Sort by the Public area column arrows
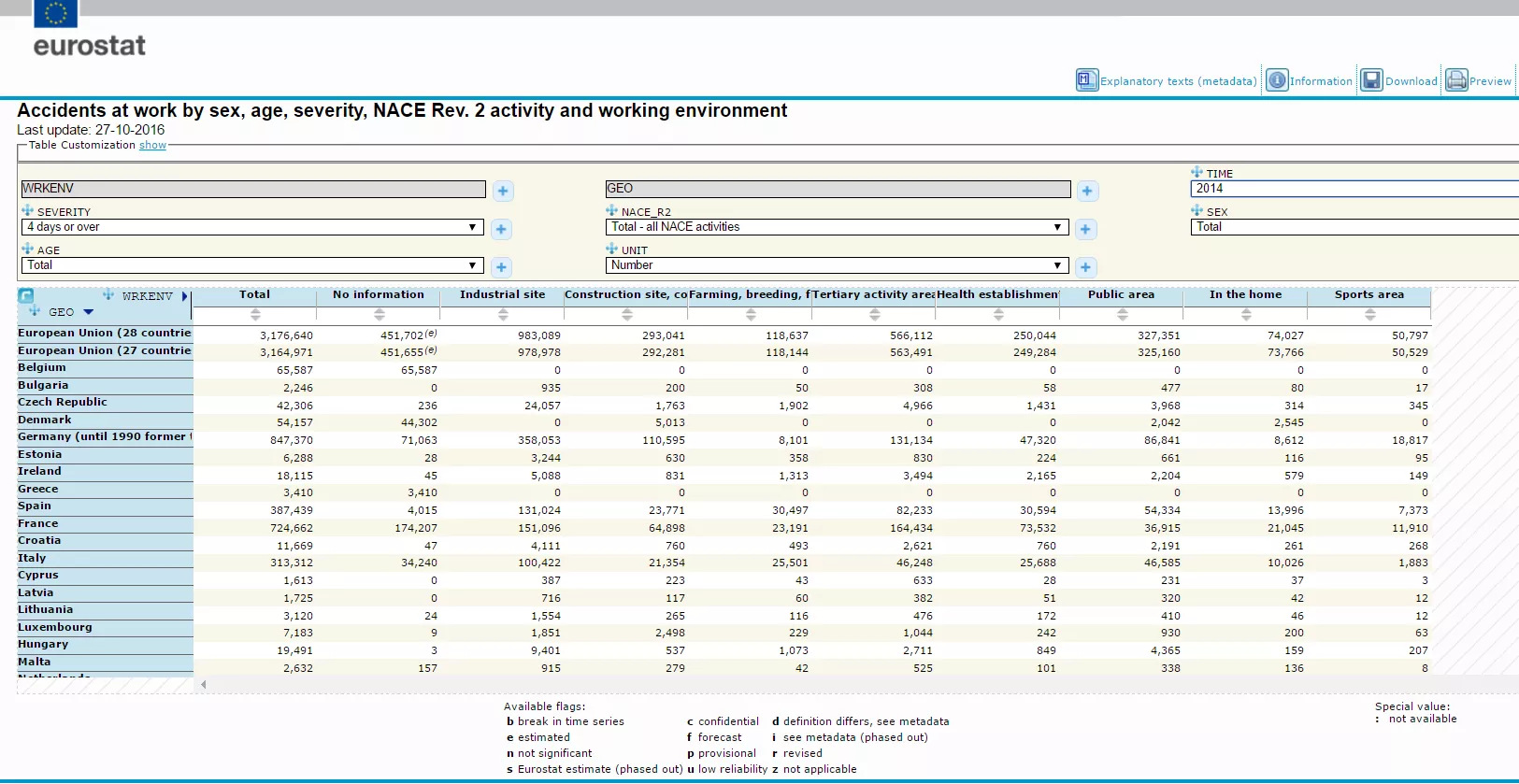The image size is (1519, 784). [1123, 315]
